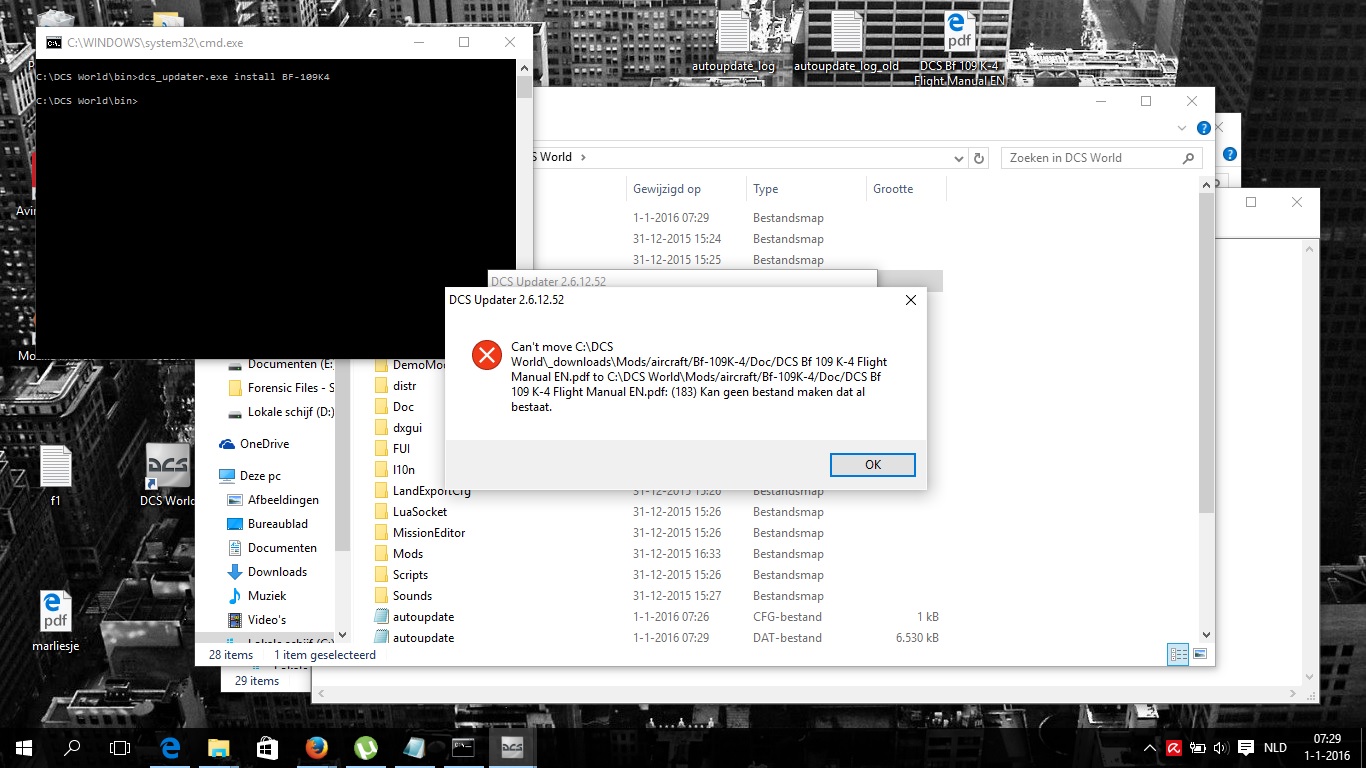Sort by Grootte column header
The height and width of the screenshot is (768, 1366).
coord(893,189)
